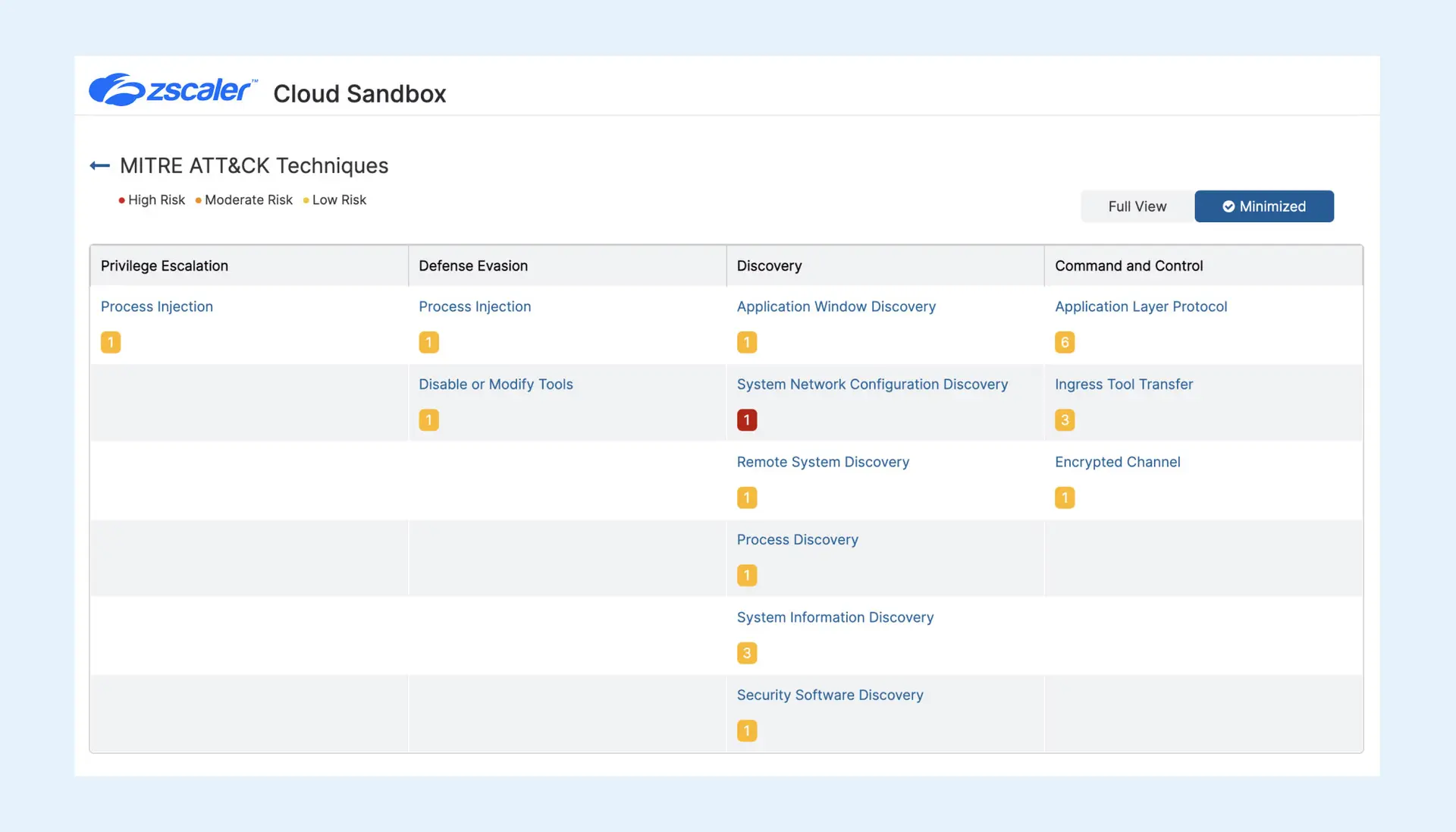Click the High Risk legend entry
Viewport: 1456px width, 832px height.
tap(152, 200)
